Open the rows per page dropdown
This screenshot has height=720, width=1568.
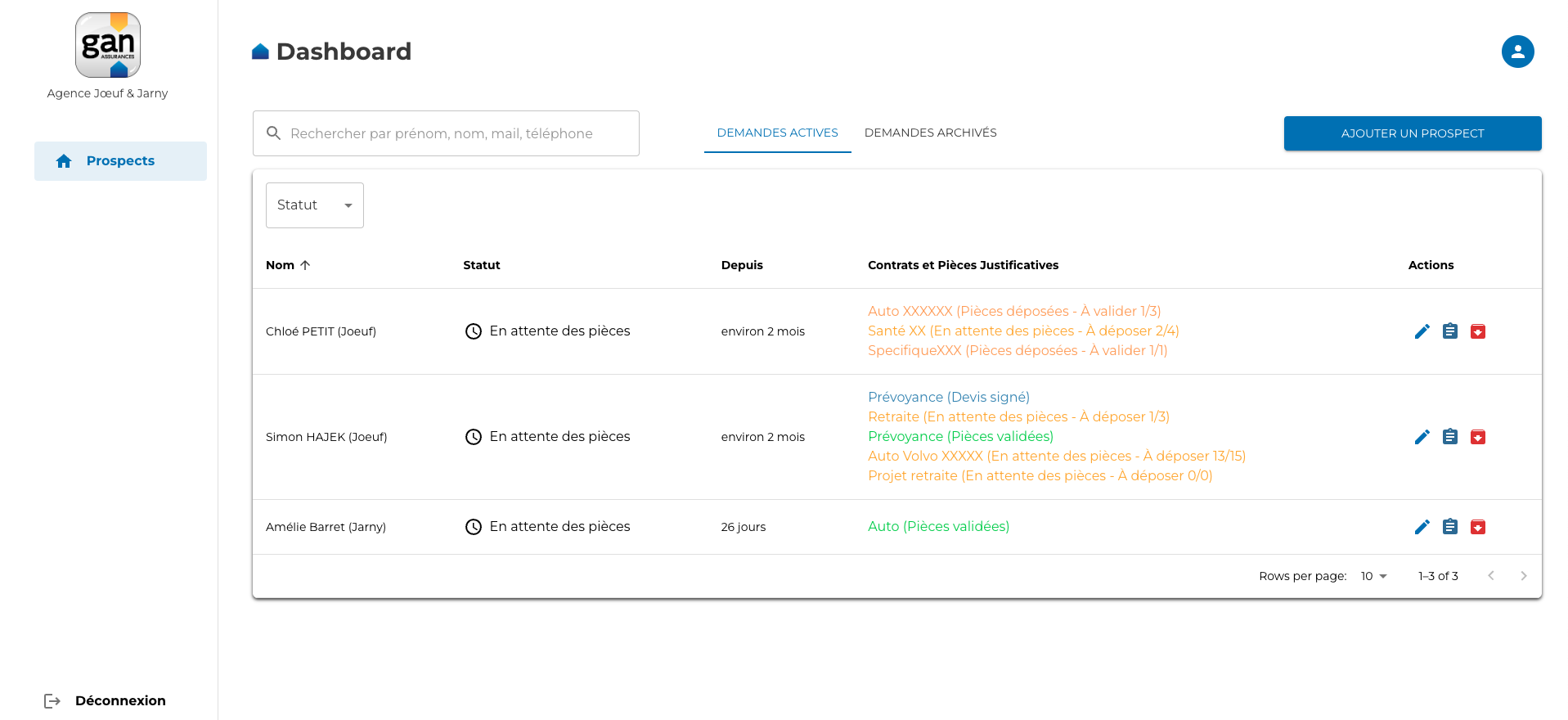coord(1373,576)
